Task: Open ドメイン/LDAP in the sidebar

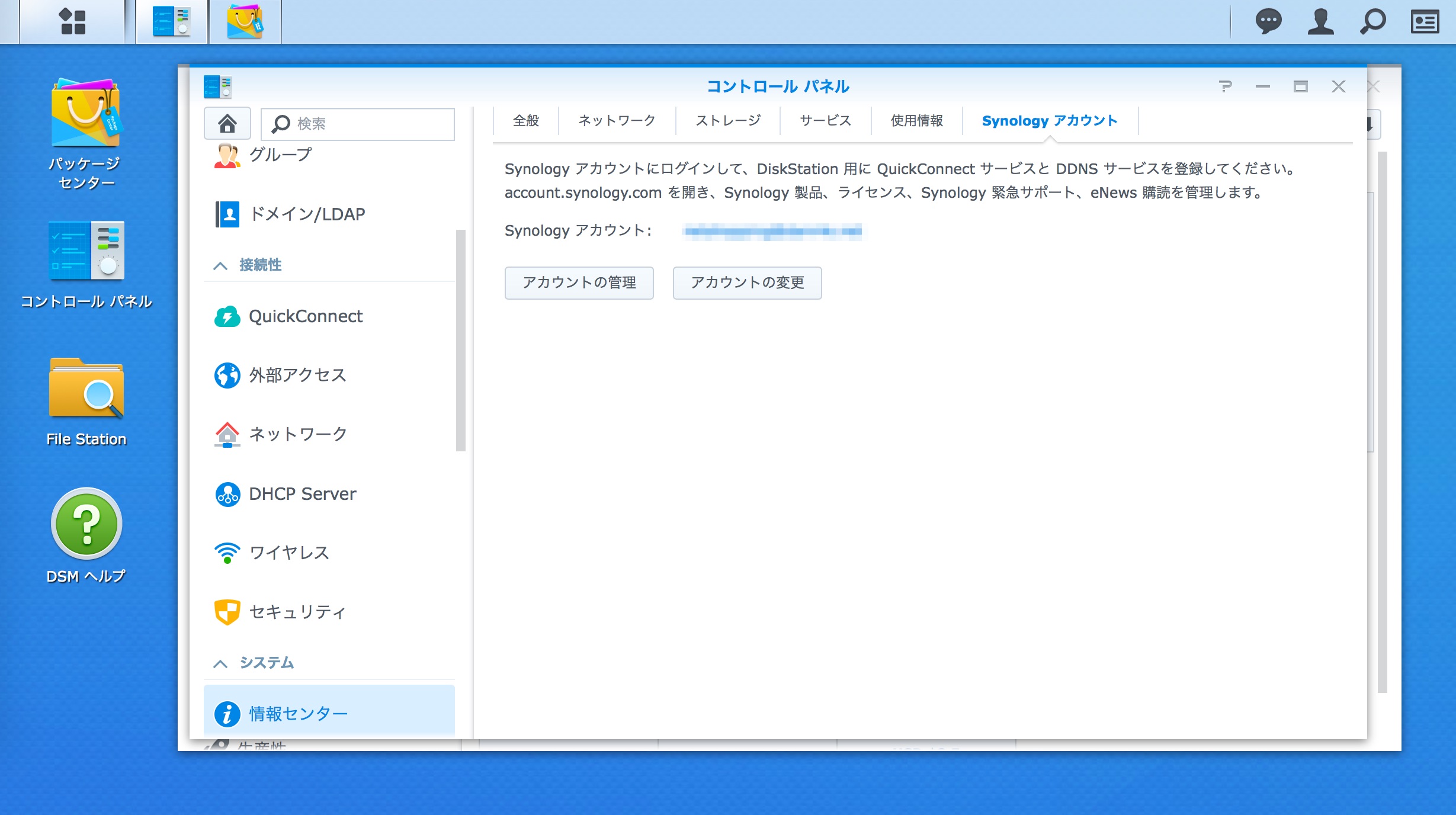Action: tap(329, 214)
